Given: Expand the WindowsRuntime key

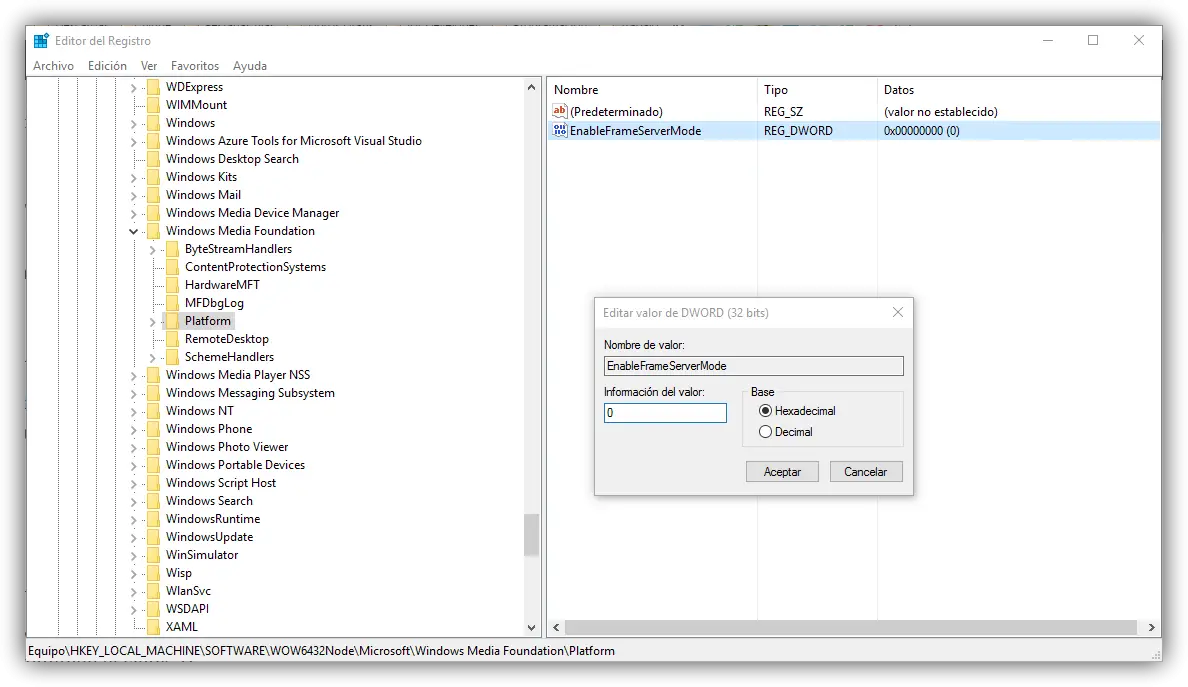Looking at the screenshot, I should tap(133, 519).
